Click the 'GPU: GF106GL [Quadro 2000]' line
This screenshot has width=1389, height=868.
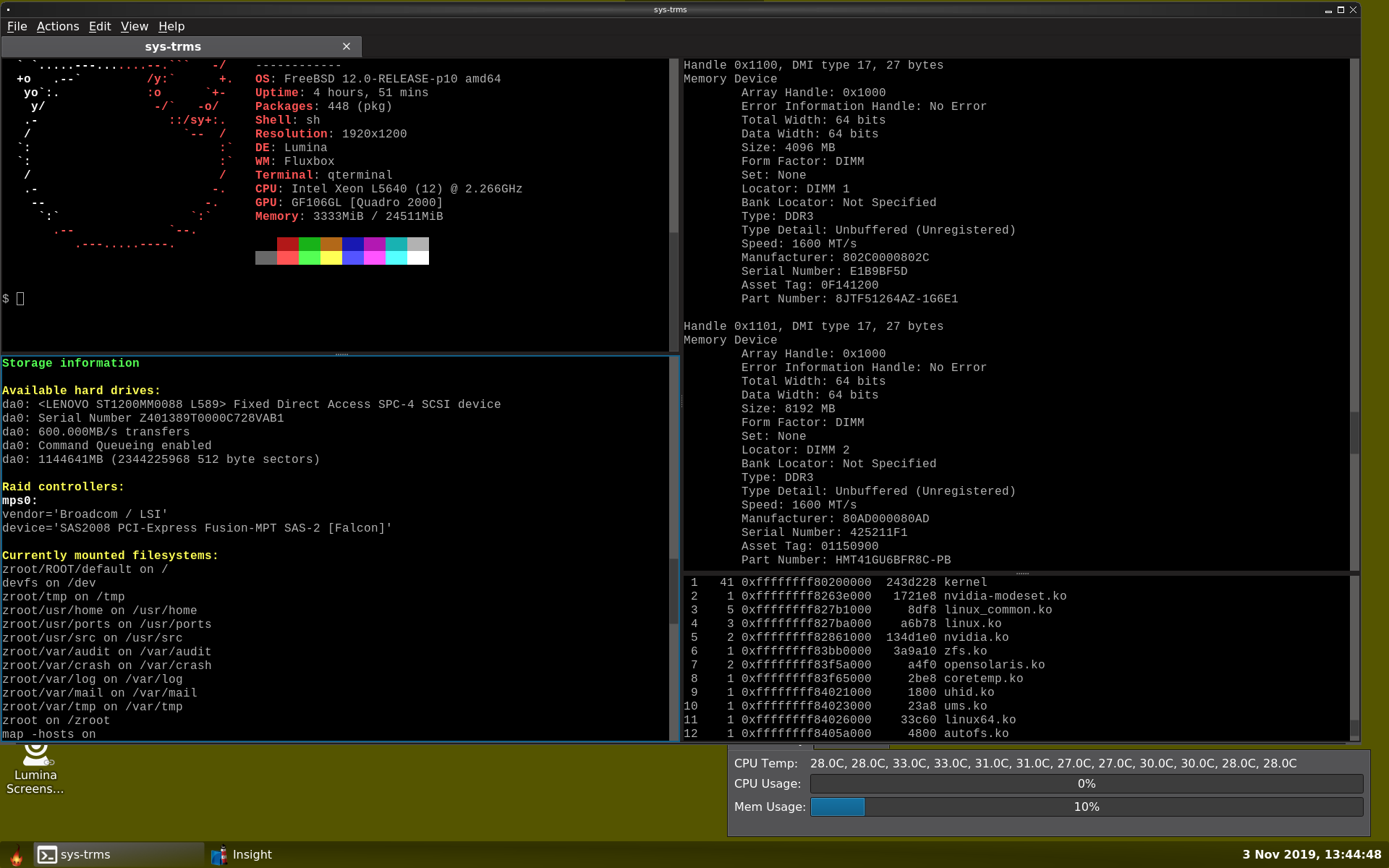pos(349,203)
